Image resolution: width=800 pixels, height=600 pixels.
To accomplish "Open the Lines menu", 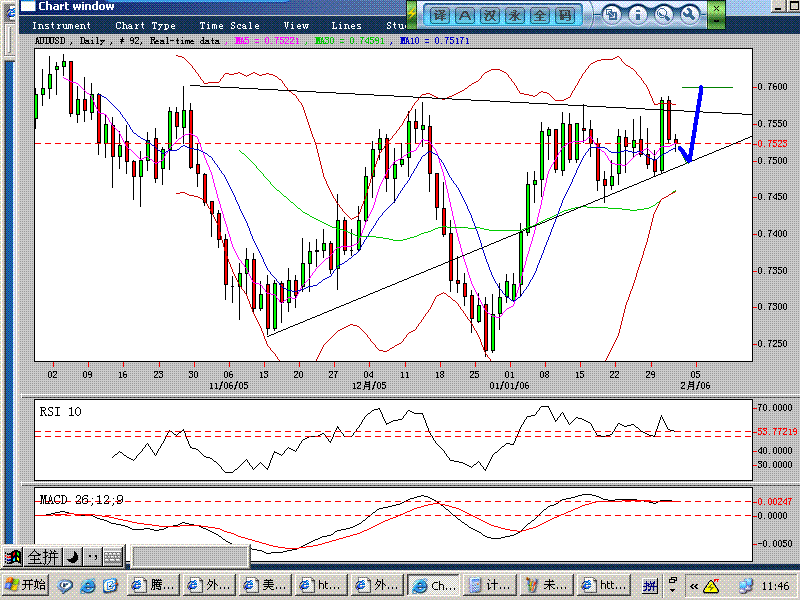I will pos(346,26).
